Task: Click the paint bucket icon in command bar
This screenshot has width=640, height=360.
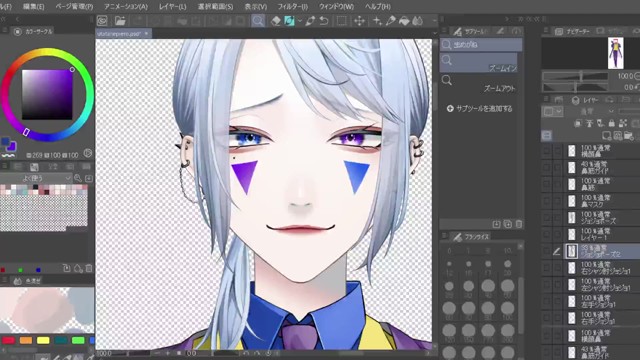Action: coord(404,21)
